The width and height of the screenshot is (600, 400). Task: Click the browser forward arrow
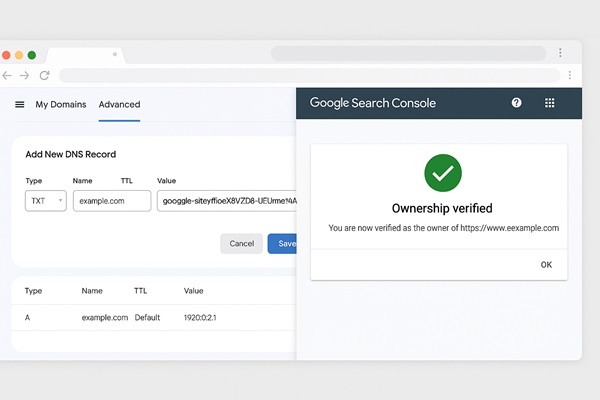[25, 75]
